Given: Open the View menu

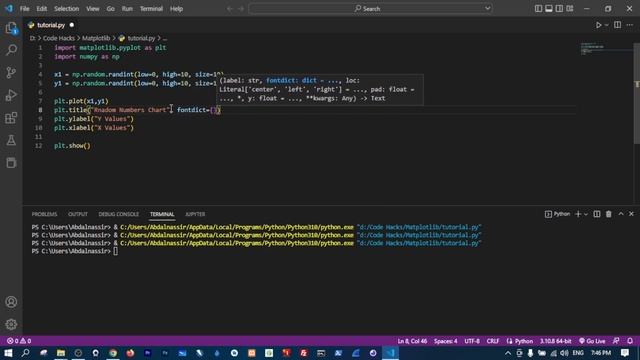Looking at the screenshot, I should 93,9.
